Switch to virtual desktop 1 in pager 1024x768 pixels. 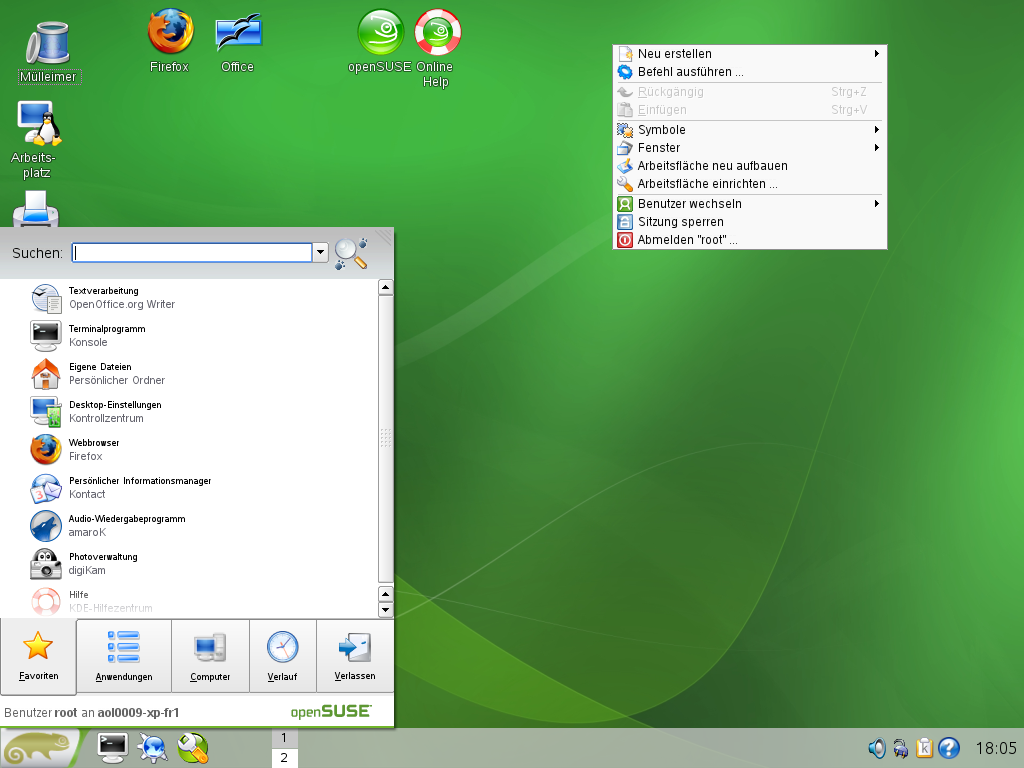284,738
